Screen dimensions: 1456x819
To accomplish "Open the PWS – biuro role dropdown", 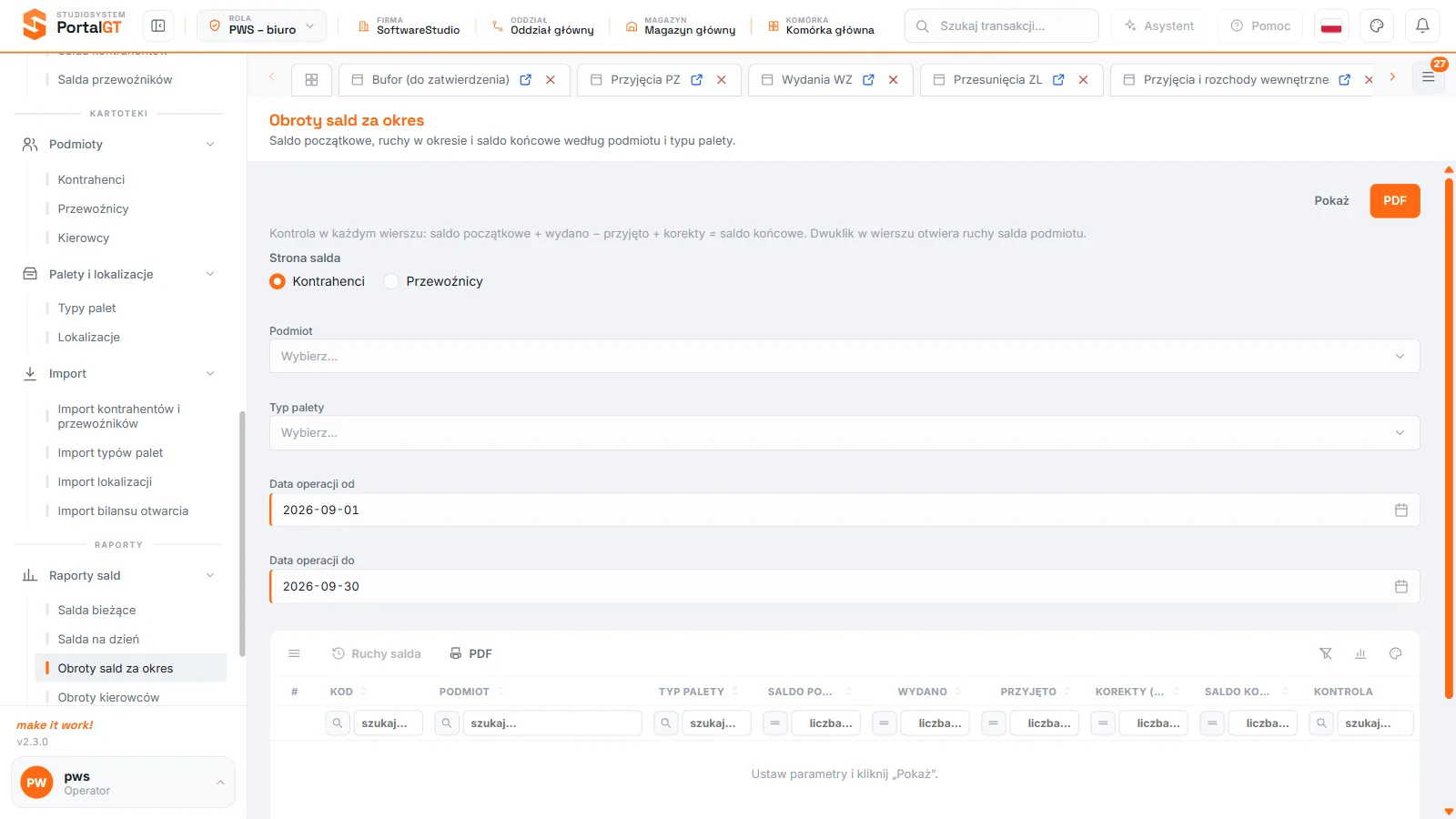I will coord(262,26).
